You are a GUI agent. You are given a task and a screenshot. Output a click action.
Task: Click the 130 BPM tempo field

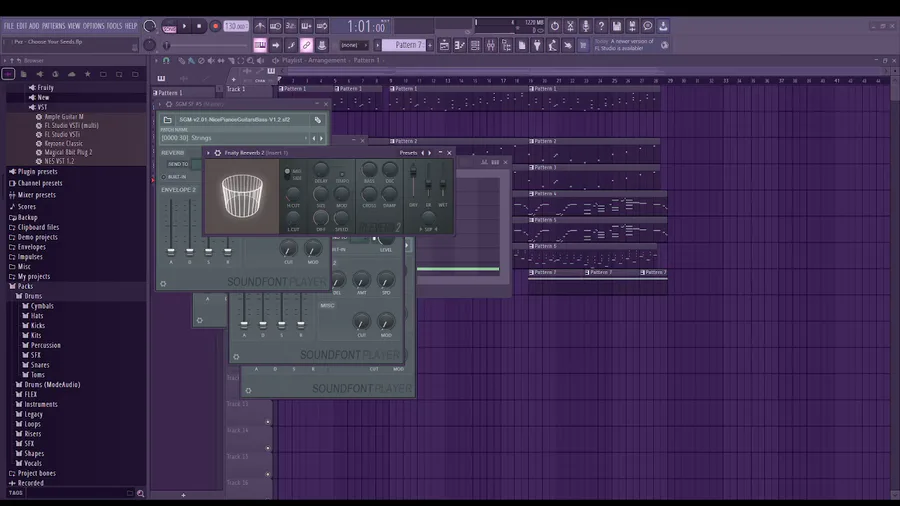pyautogui.click(x=235, y=26)
